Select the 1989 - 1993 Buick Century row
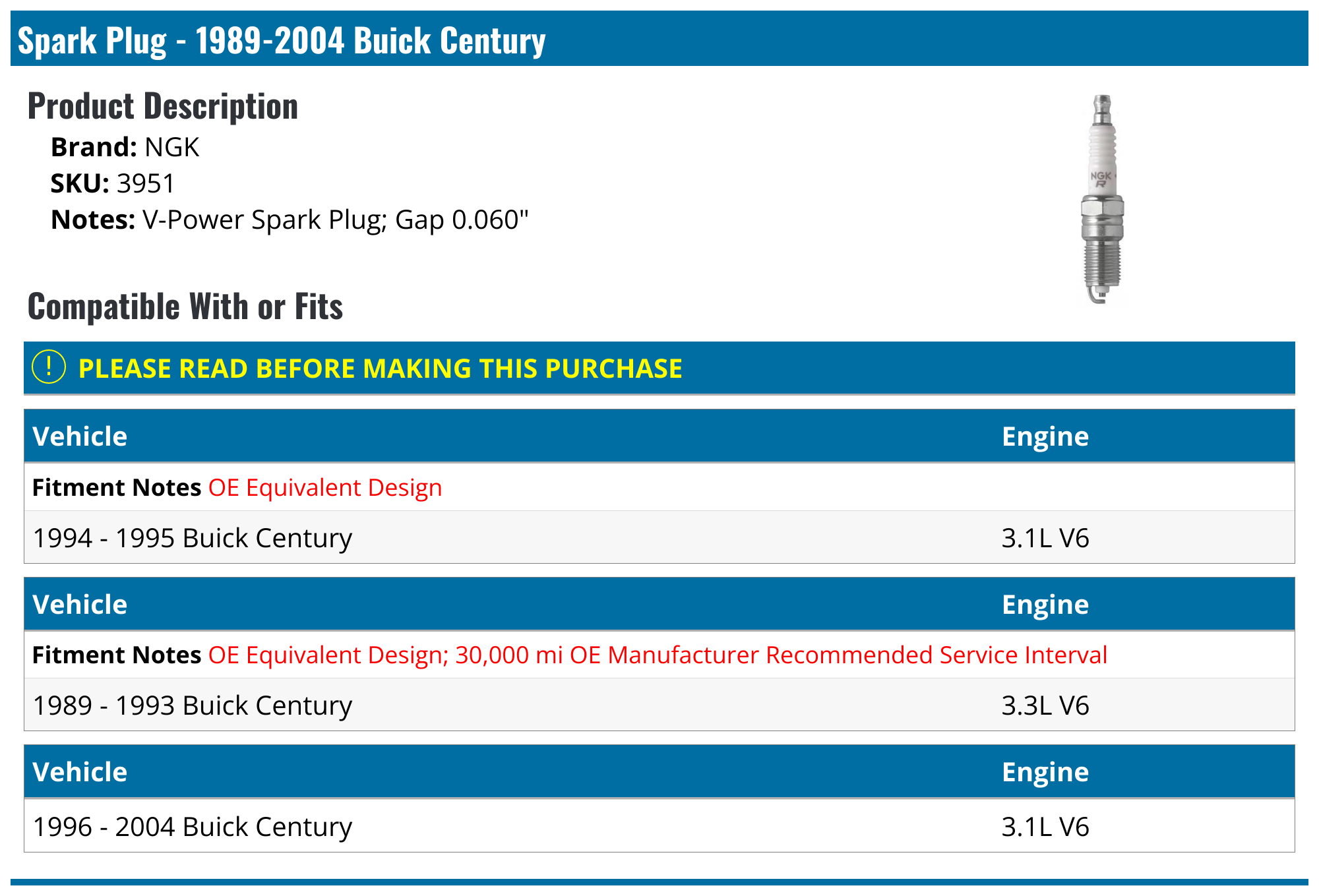Viewport: 1319px width, 896px height. tap(193, 705)
